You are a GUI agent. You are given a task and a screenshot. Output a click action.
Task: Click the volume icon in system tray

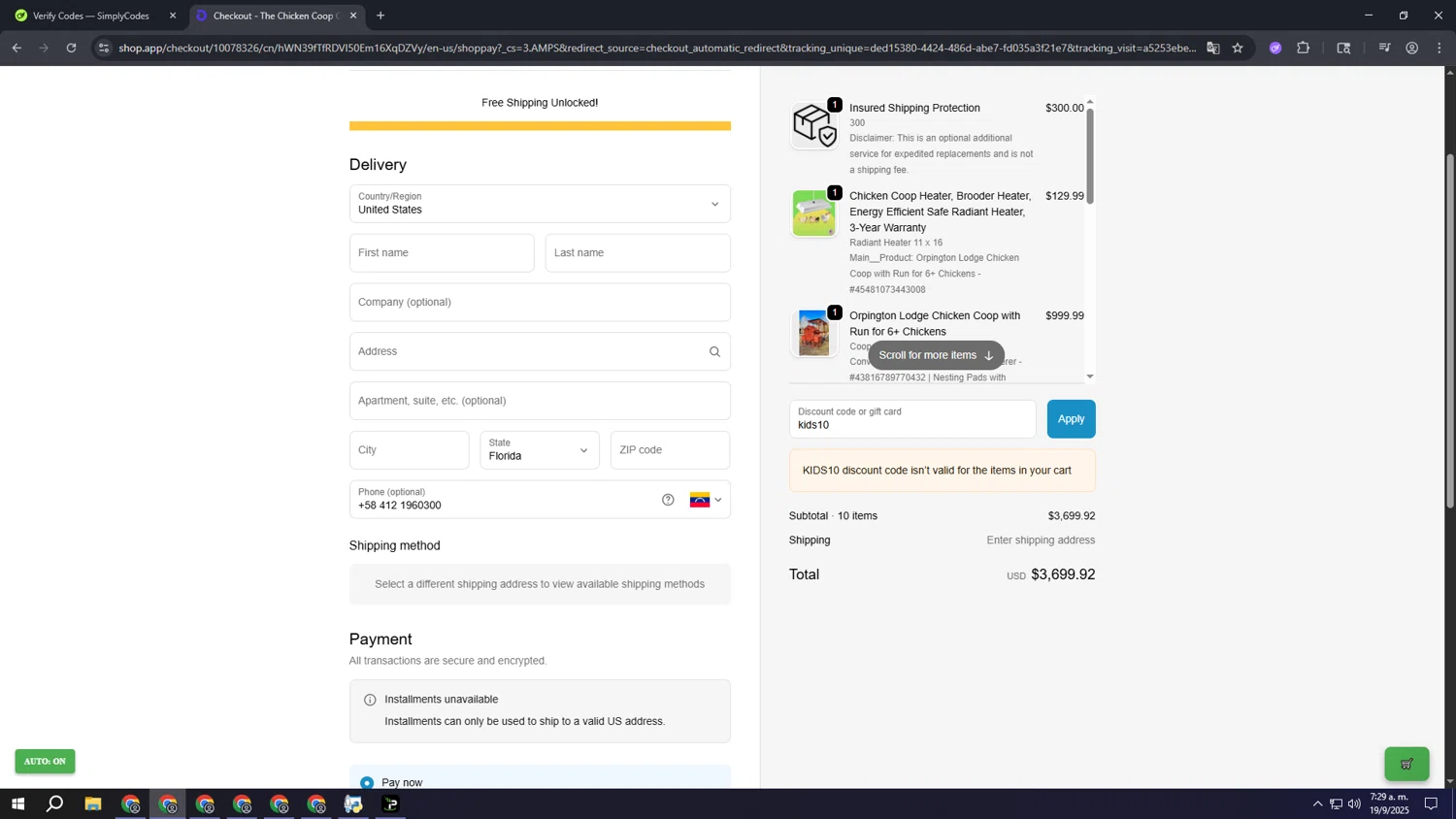(1354, 803)
